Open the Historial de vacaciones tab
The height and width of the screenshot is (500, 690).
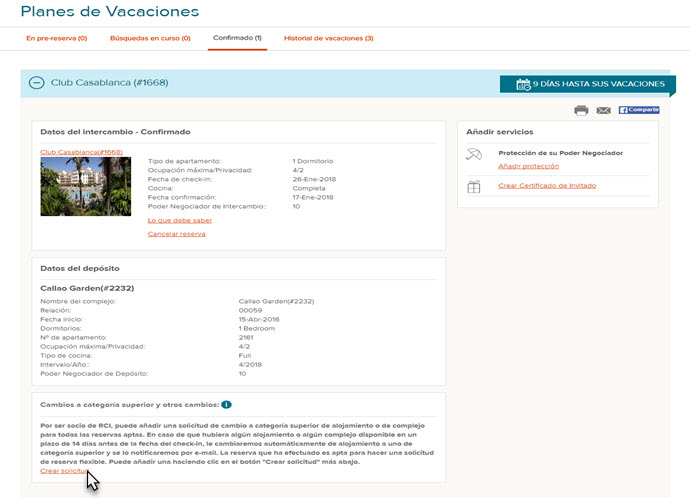point(328,38)
